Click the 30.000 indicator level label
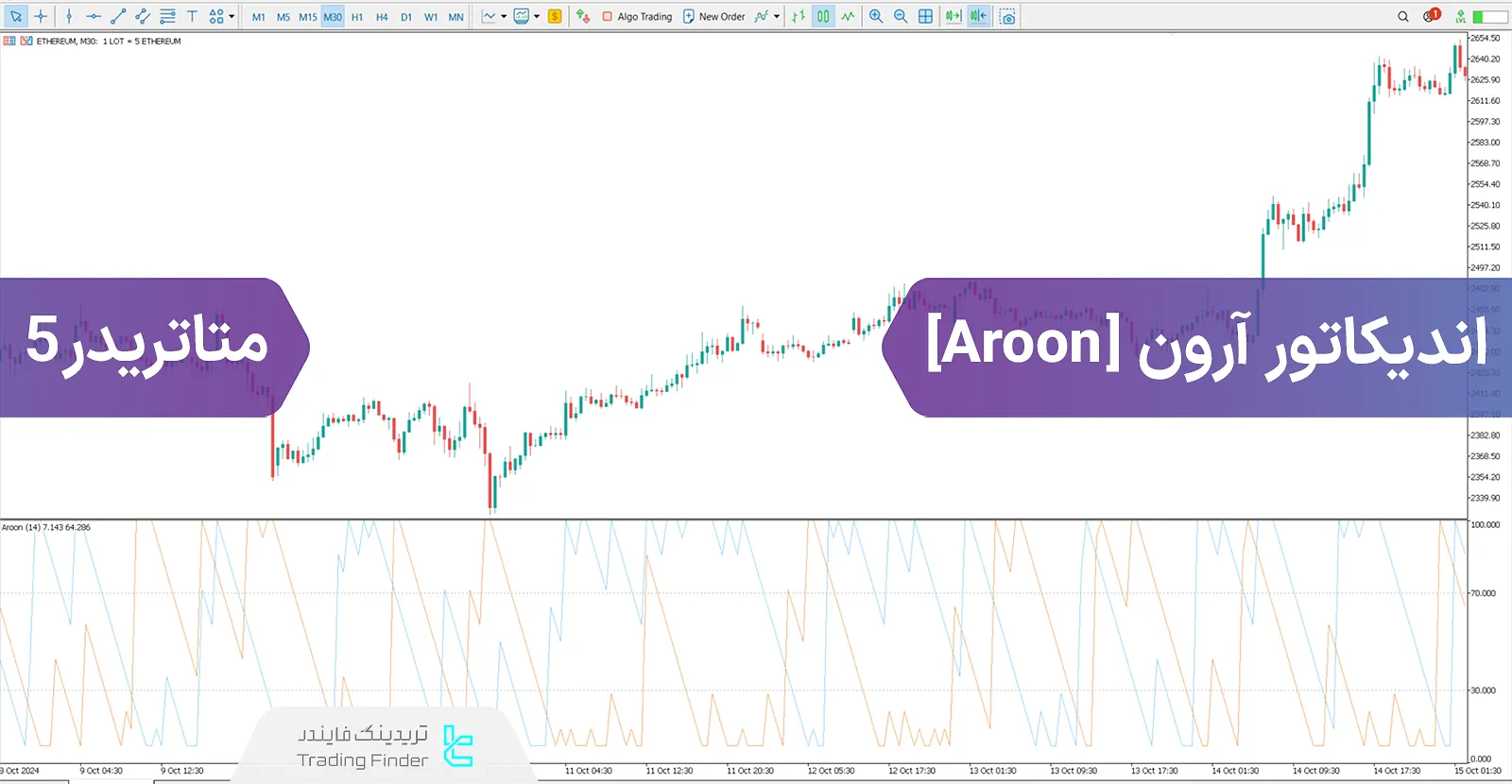This screenshot has width=1512, height=784. [x=1483, y=690]
